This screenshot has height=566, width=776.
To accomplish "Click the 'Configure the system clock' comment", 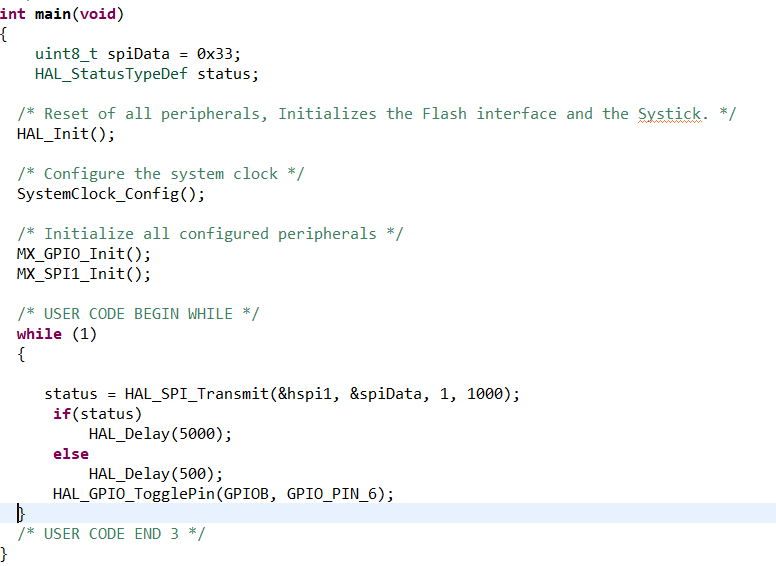I will [161, 174].
